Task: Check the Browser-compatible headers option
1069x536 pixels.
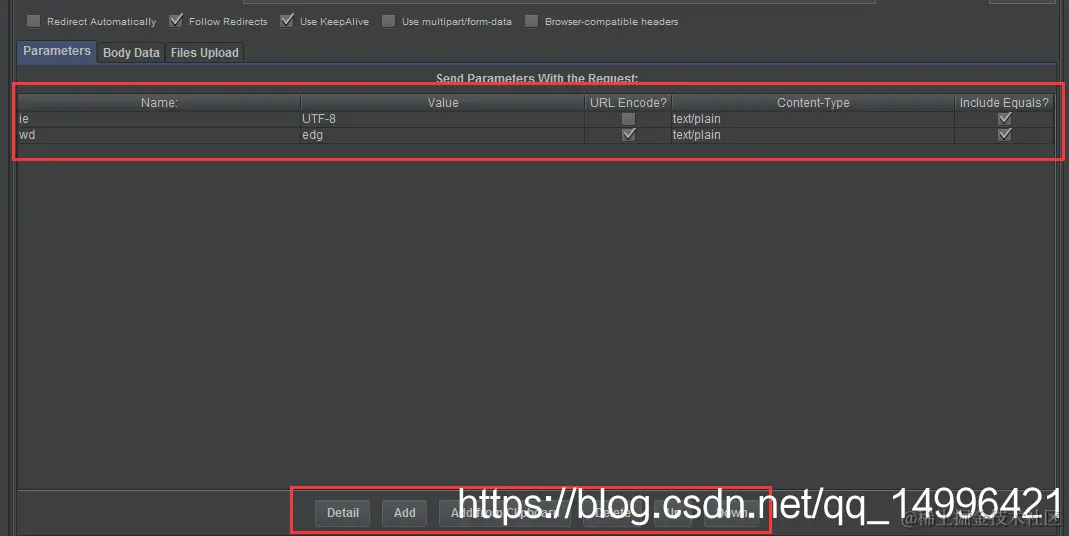Action: pyautogui.click(x=532, y=21)
